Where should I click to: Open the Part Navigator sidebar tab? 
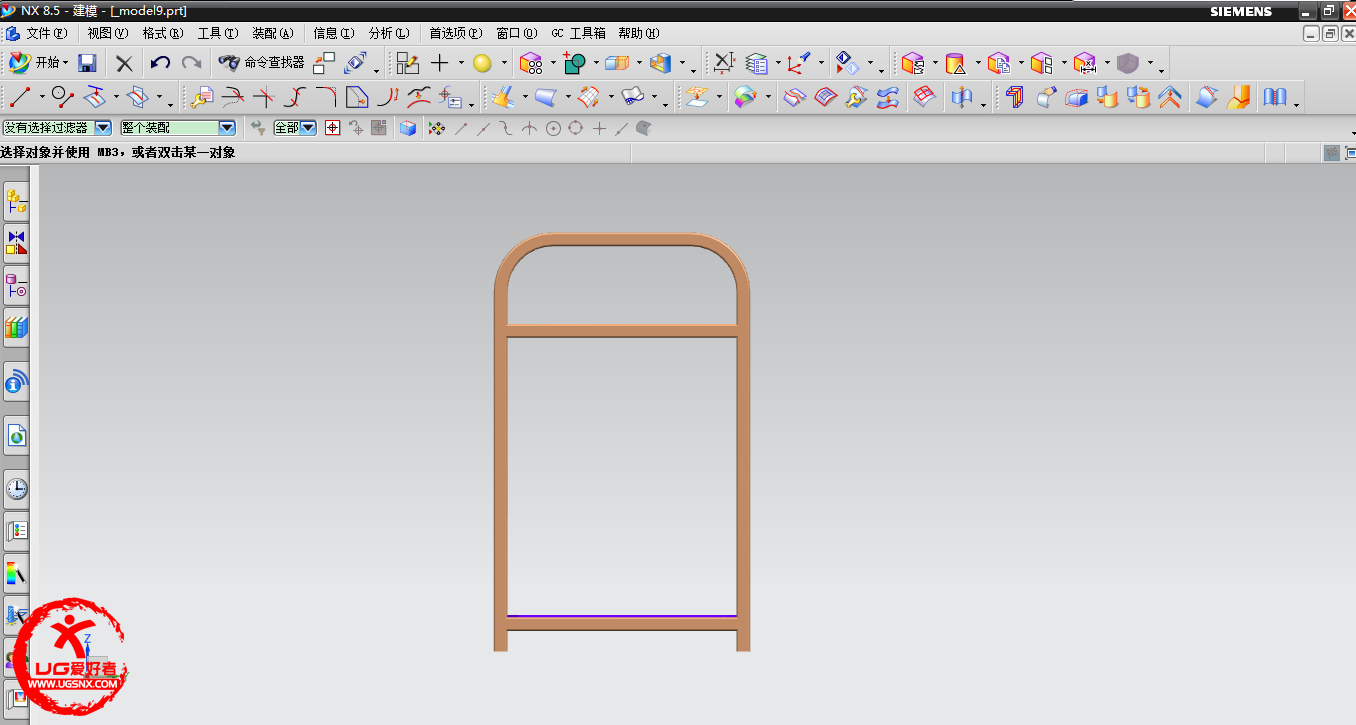(x=16, y=287)
